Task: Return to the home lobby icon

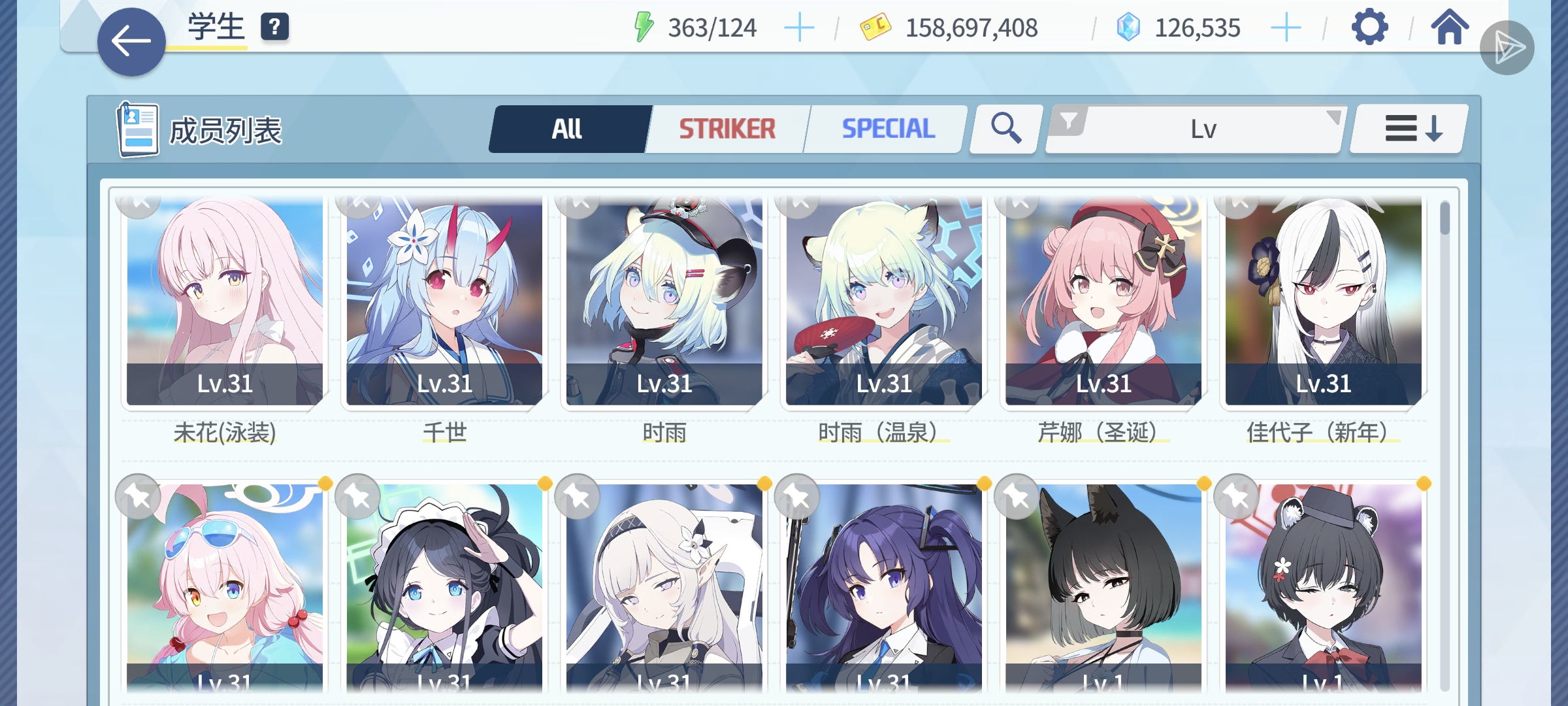Action: (1449, 27)
